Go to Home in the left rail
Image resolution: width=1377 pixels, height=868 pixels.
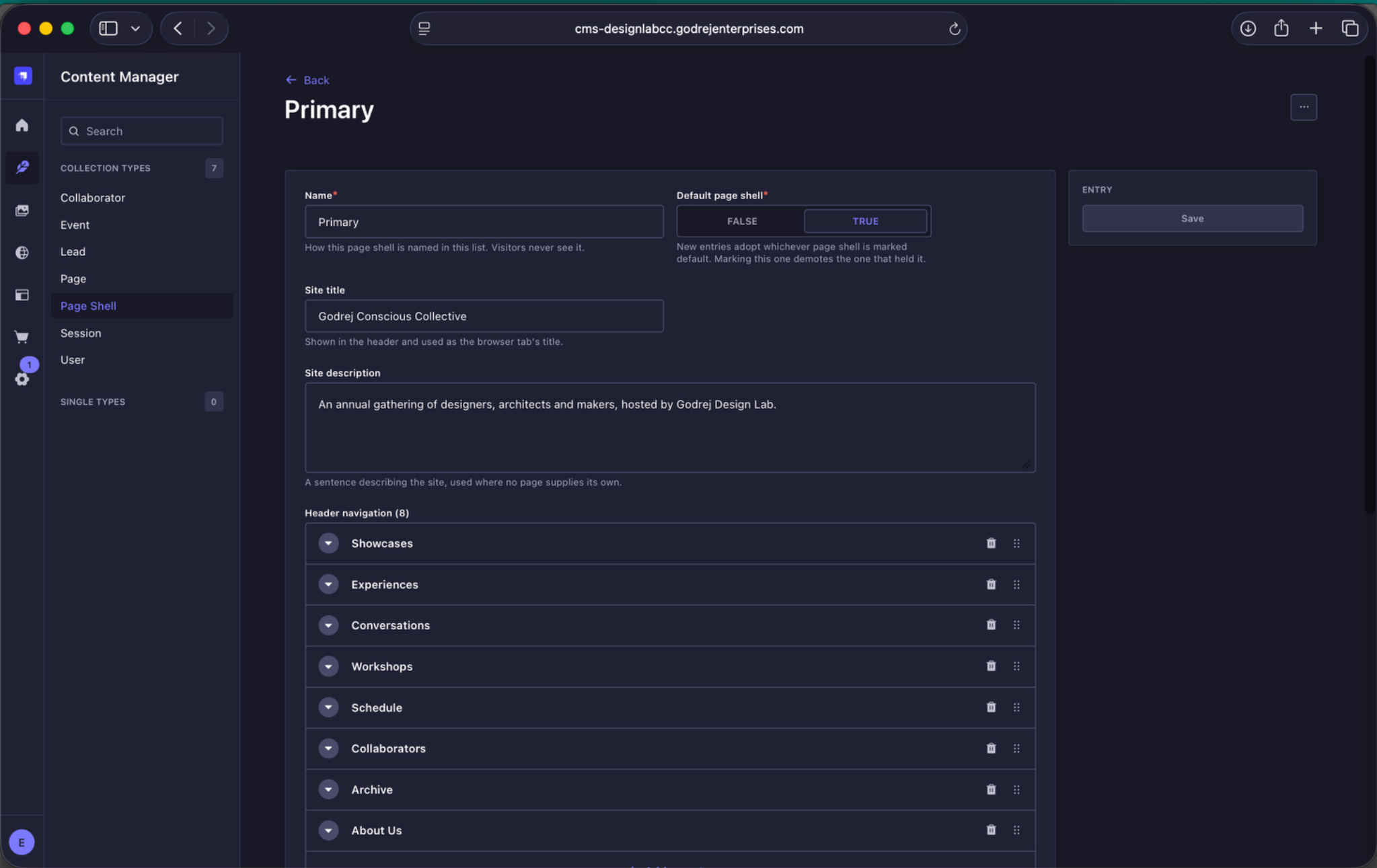pyautogui.click(x=22, y=125)
